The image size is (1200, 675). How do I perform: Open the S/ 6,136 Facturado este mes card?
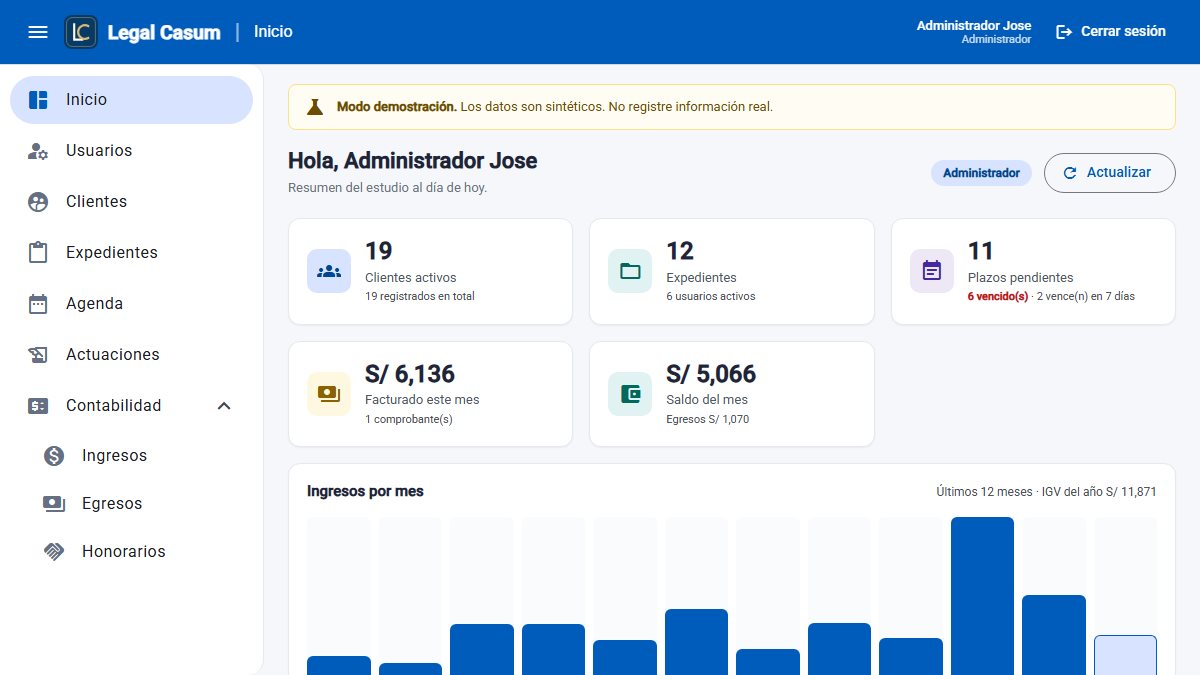pyautogui.click(x=430, y=394)
